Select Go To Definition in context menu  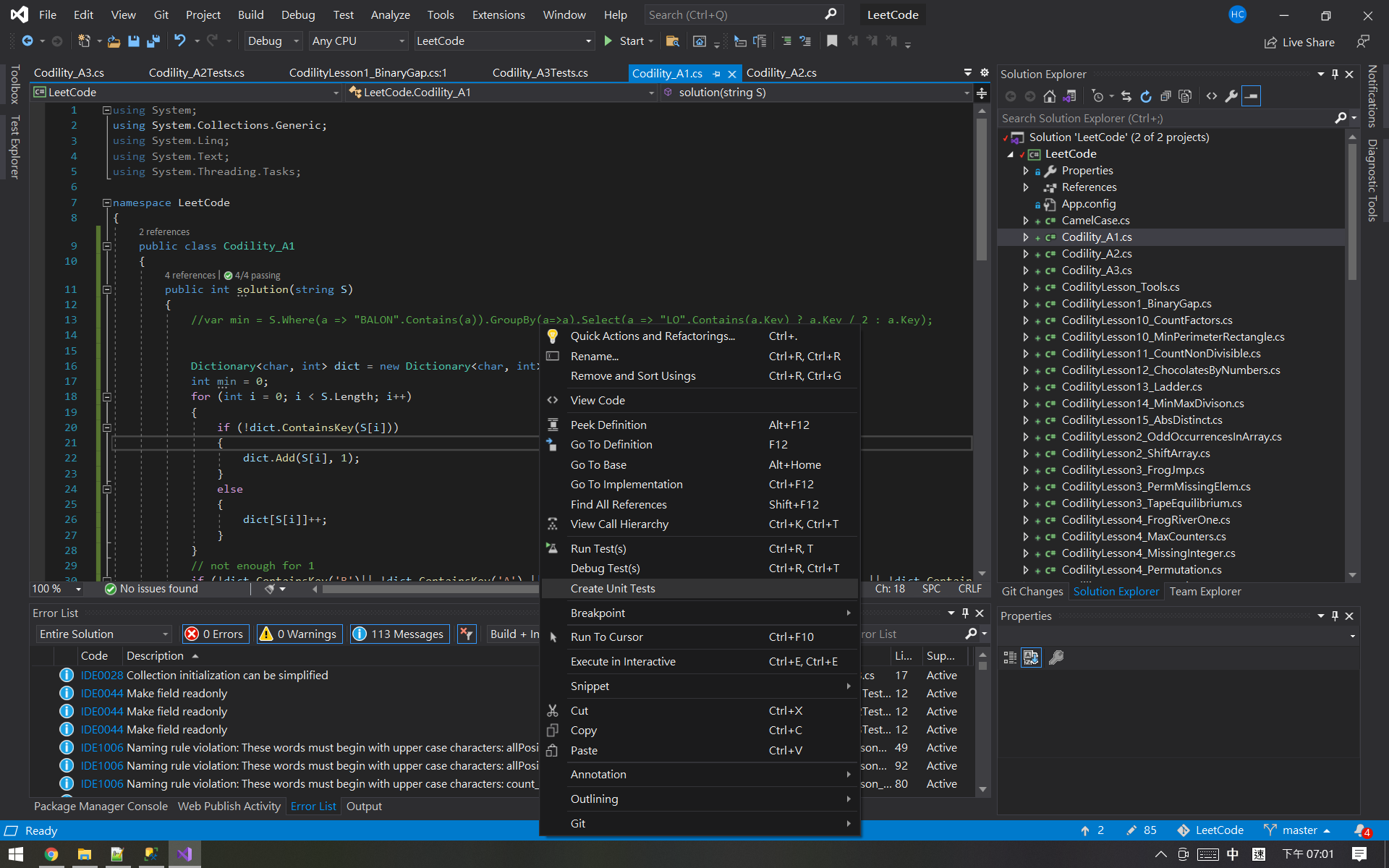(700, 444)
